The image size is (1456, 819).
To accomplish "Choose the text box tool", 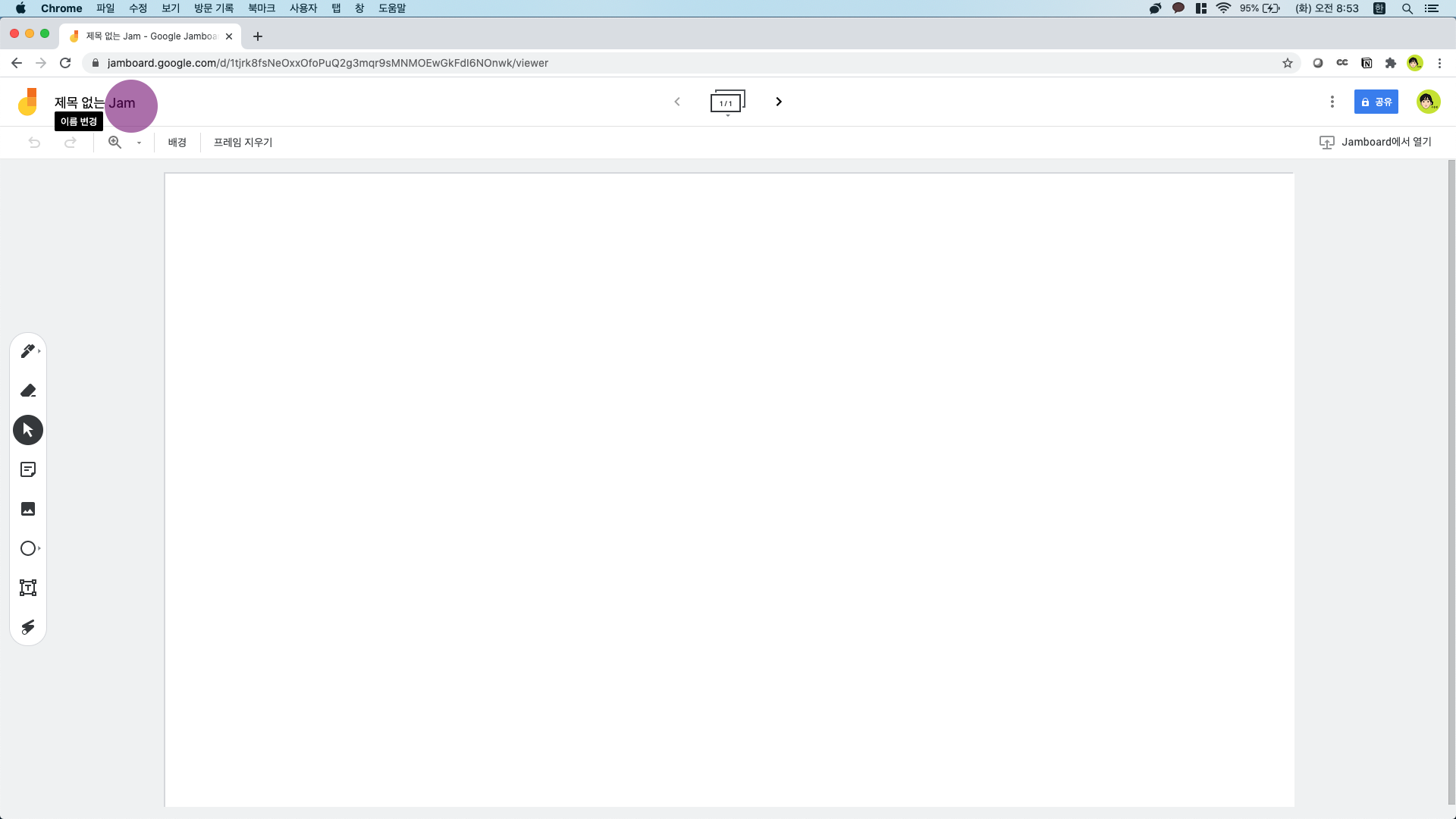I will click(x=28, y=588).
